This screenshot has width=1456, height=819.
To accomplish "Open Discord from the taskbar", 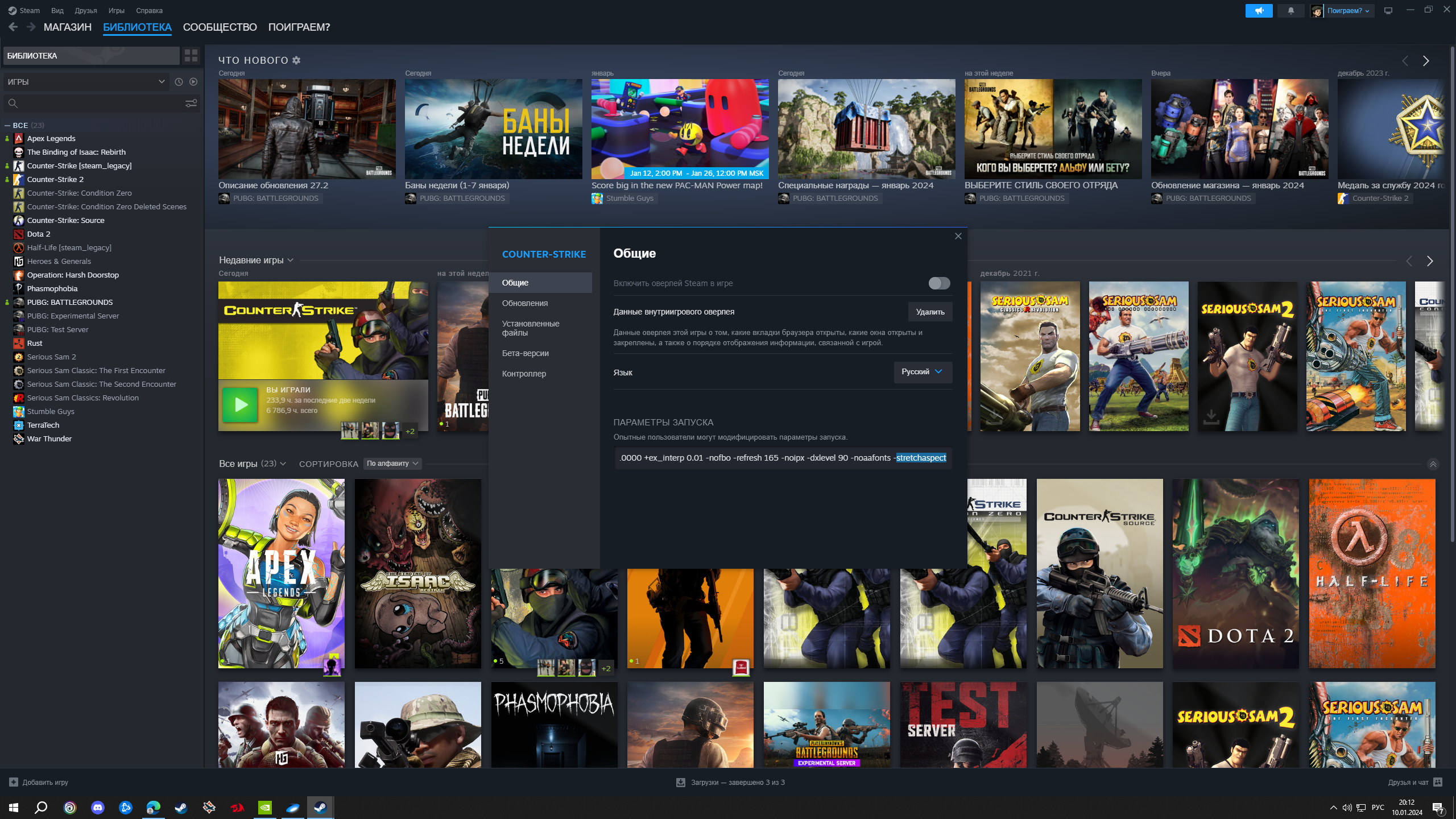I will [x=98, y=807].
